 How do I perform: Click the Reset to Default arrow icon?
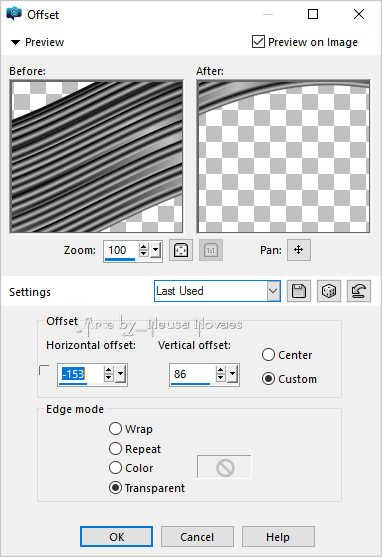click(359, 291)
